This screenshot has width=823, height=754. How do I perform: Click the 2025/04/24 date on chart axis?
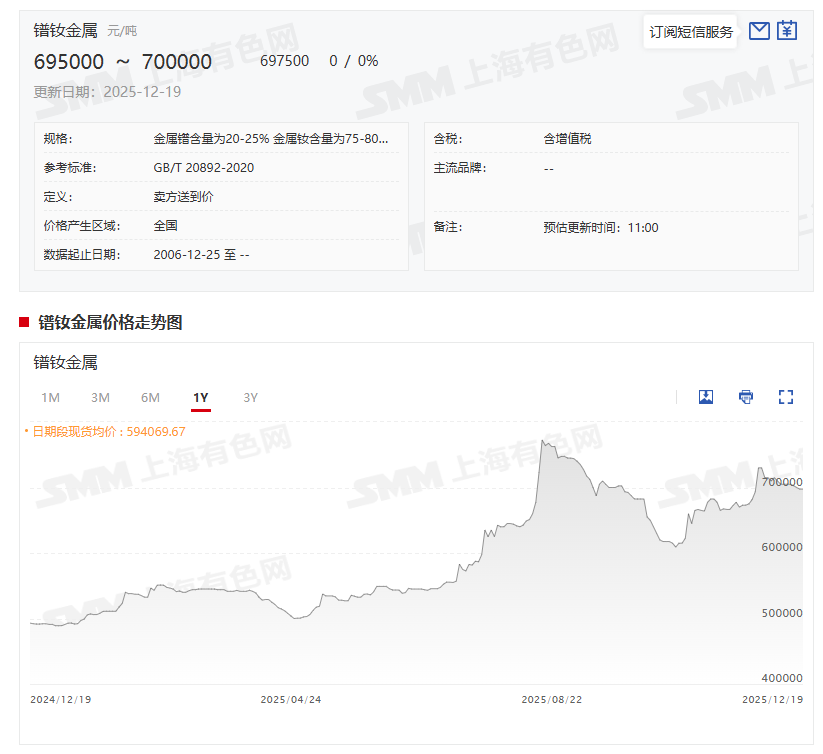(290, 700)
